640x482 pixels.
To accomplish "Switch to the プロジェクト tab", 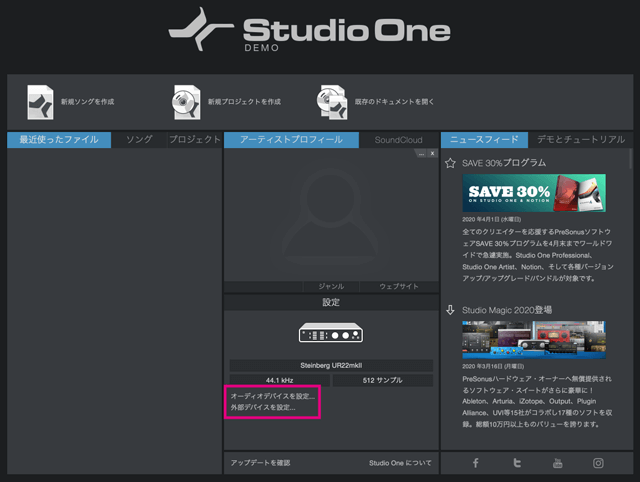I will [x=195, y=140].
